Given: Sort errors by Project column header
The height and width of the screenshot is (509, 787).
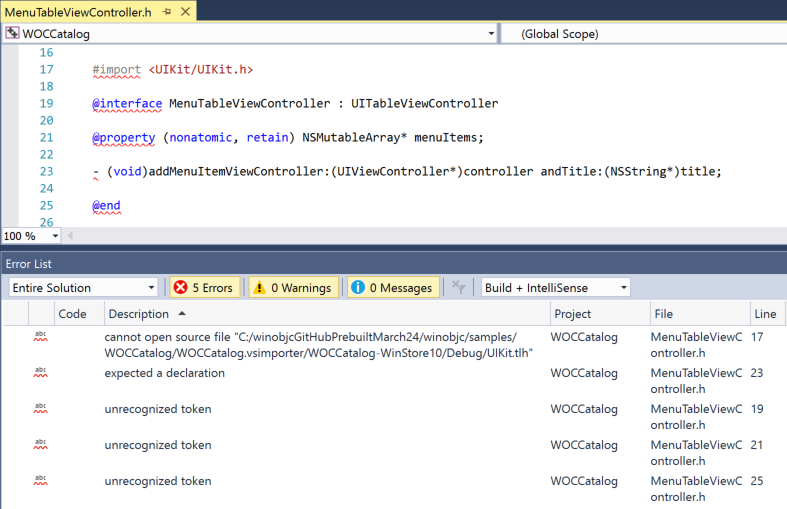Looking at the screenshot, I should tap(572, 314).
